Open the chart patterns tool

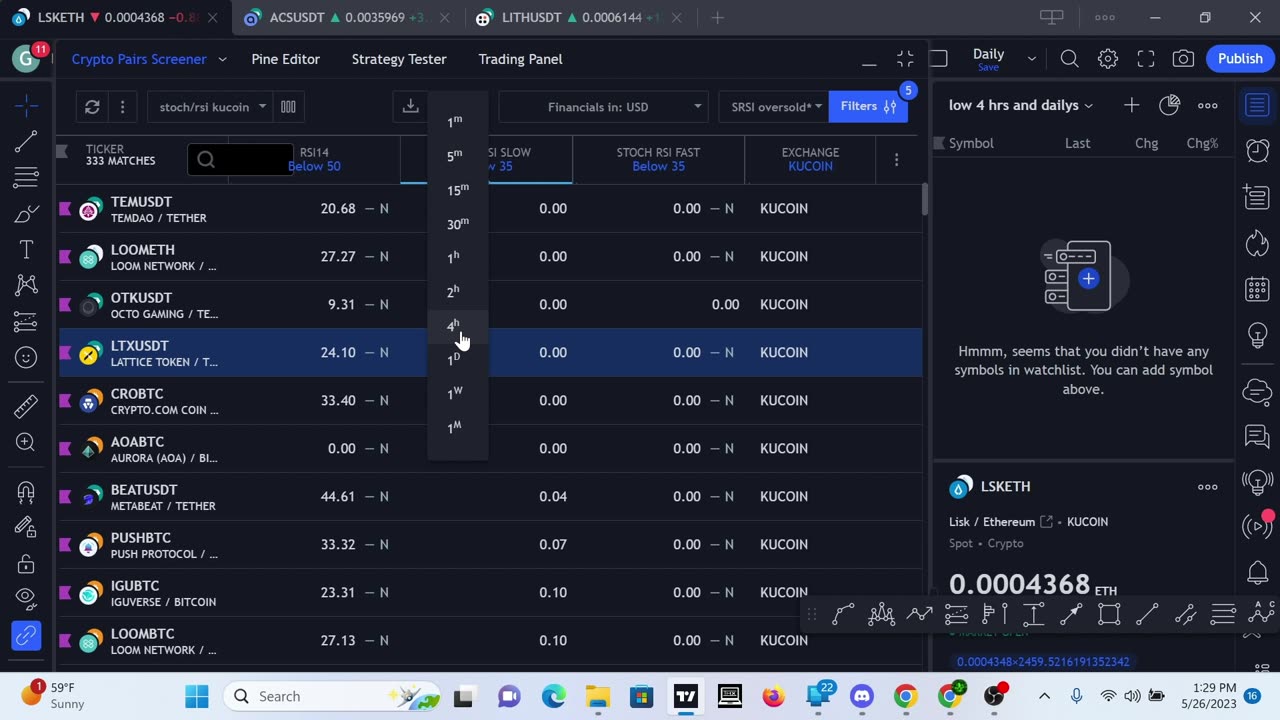point(26,286)
